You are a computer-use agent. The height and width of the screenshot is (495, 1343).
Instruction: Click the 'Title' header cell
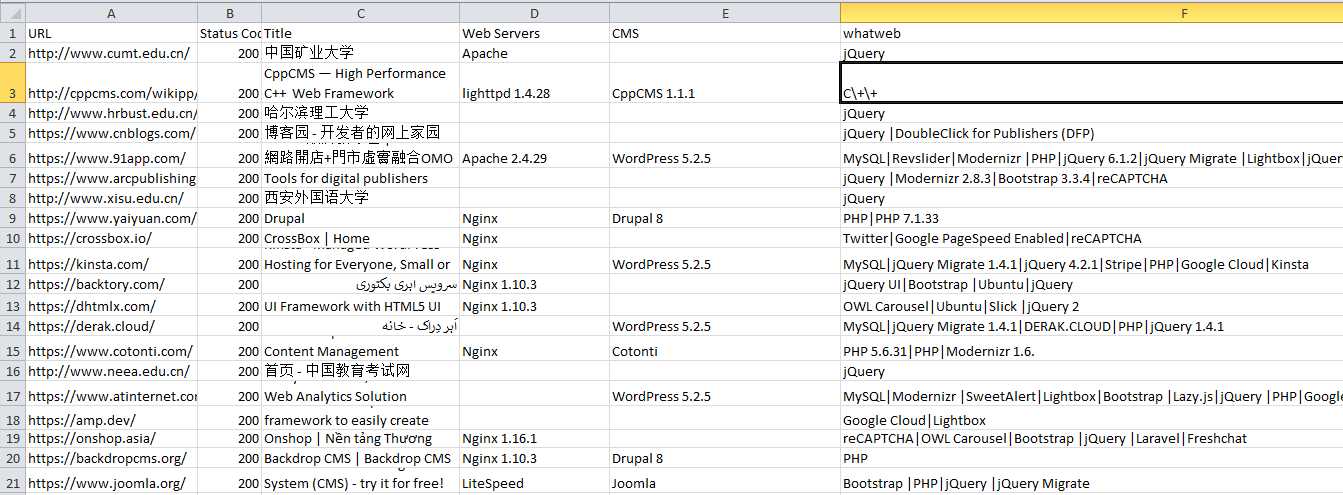coord(360,33)
